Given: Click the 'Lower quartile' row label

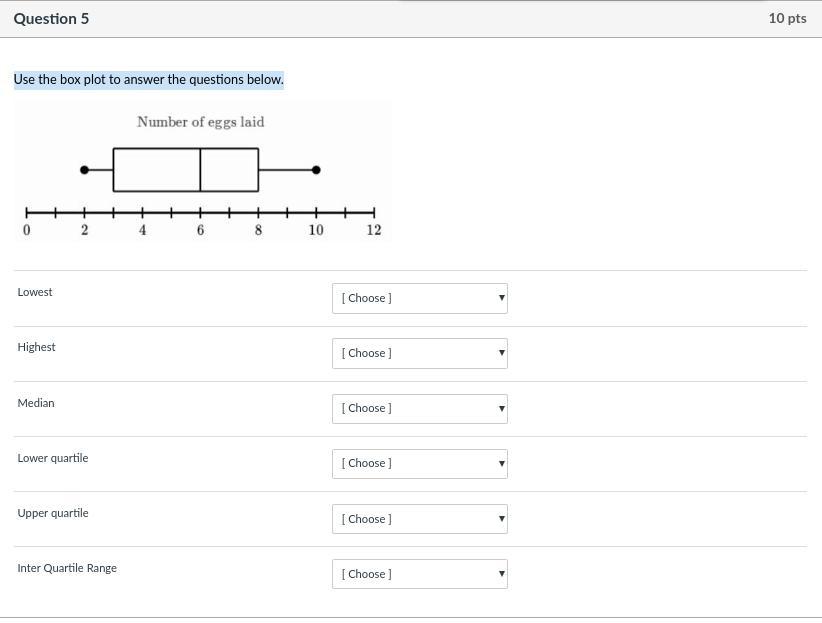Looking at the screenshot, I should (53, 458).
